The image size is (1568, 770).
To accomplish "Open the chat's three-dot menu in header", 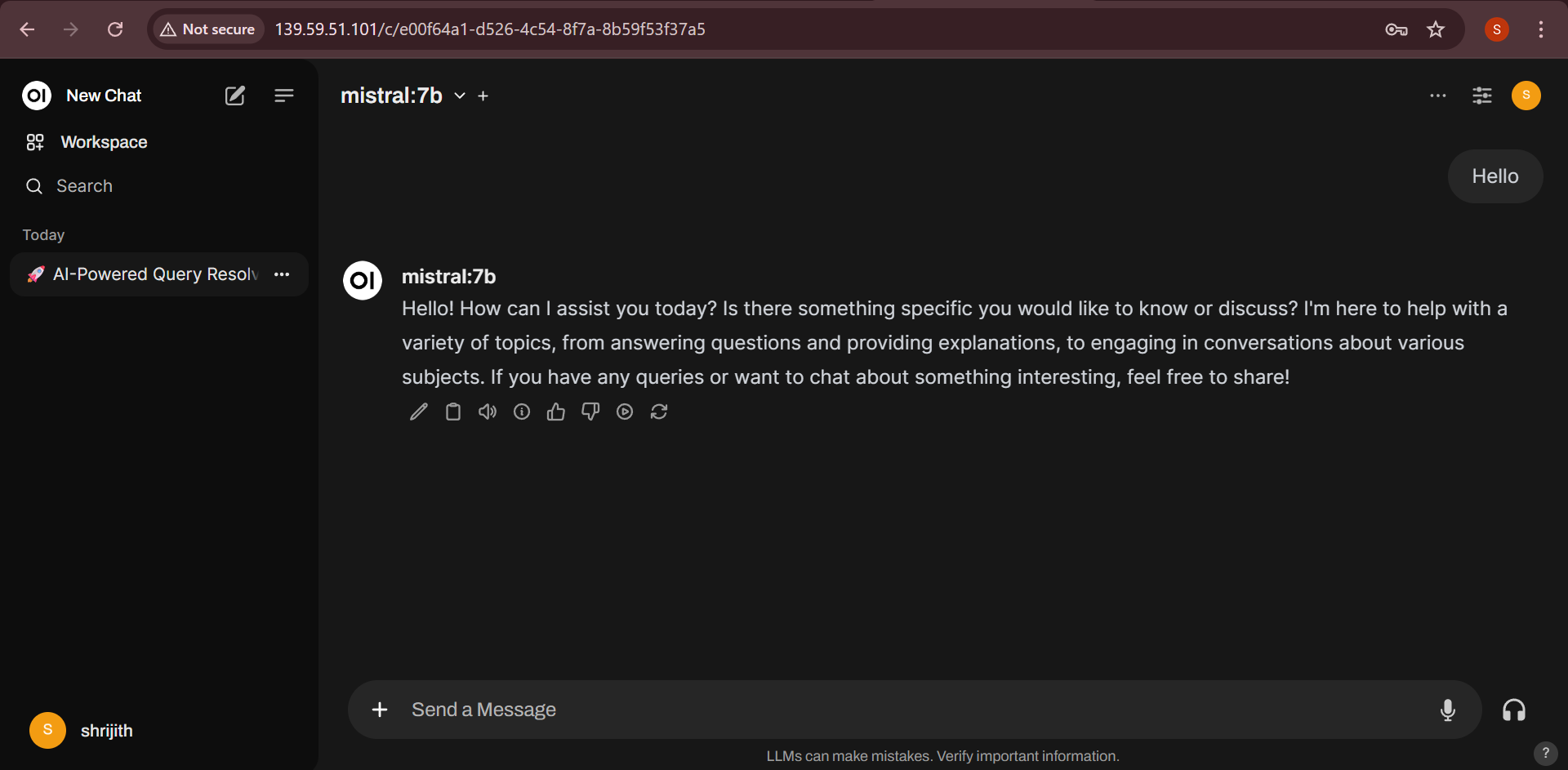I will (1437, 96).
